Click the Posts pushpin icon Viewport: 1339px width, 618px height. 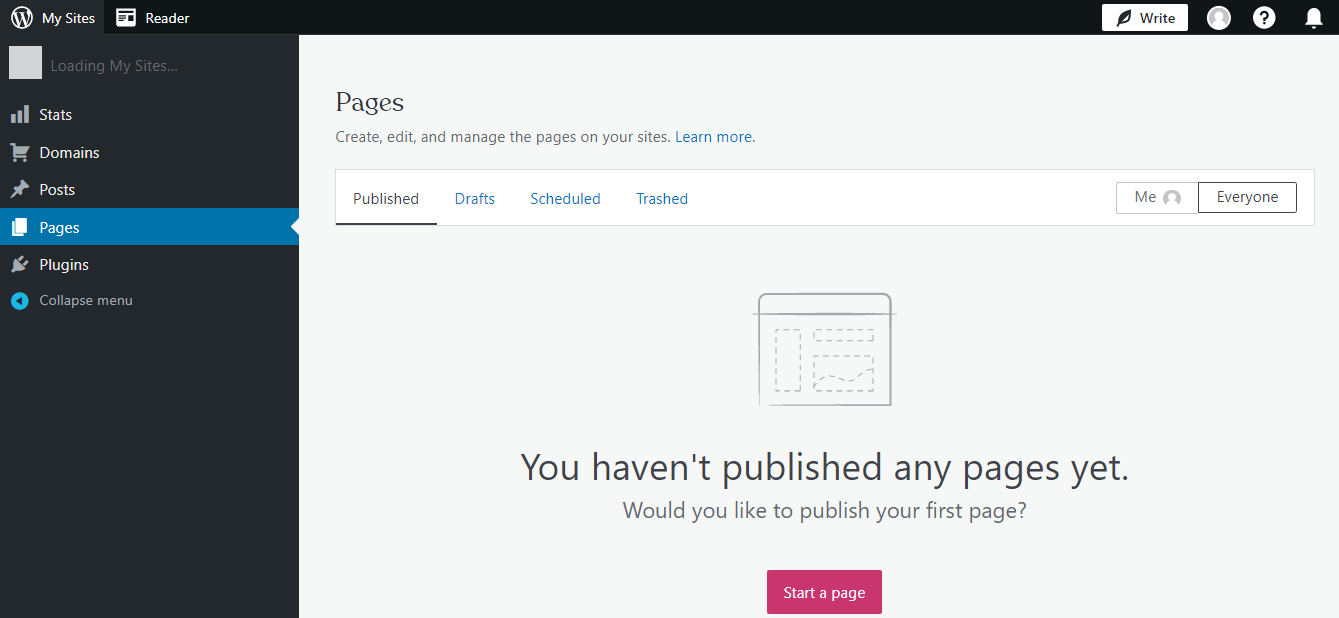(20, 190)
